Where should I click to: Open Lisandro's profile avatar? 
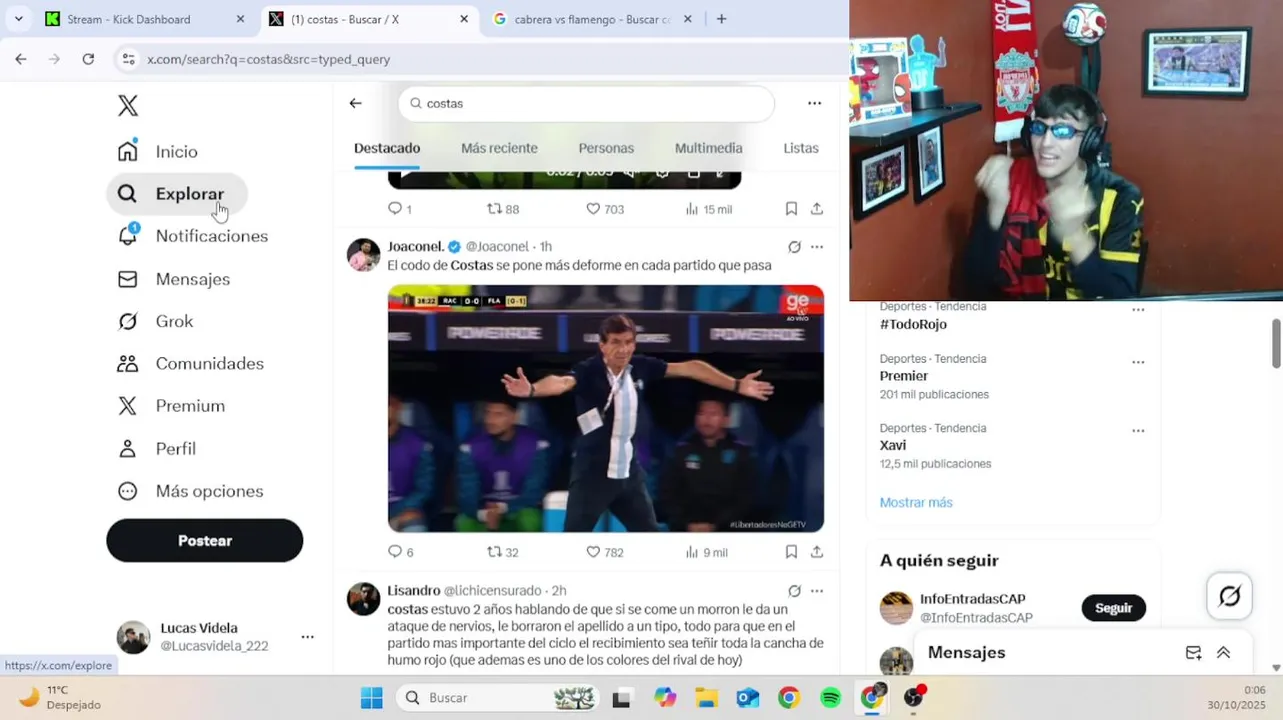pos(363,599)
